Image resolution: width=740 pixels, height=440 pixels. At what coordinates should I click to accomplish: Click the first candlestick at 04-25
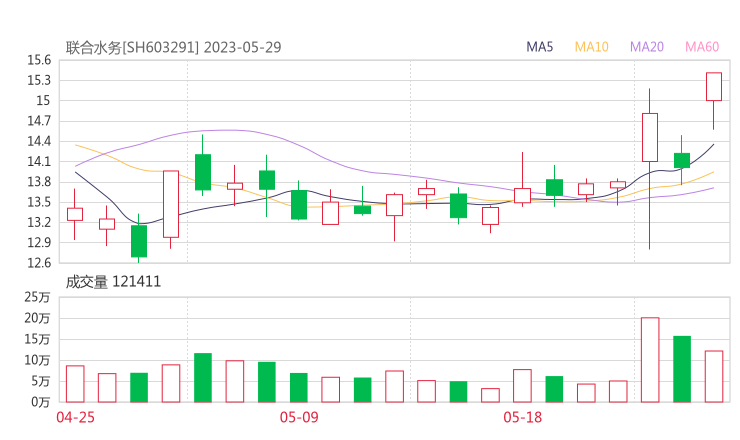(x=75, y=214)
